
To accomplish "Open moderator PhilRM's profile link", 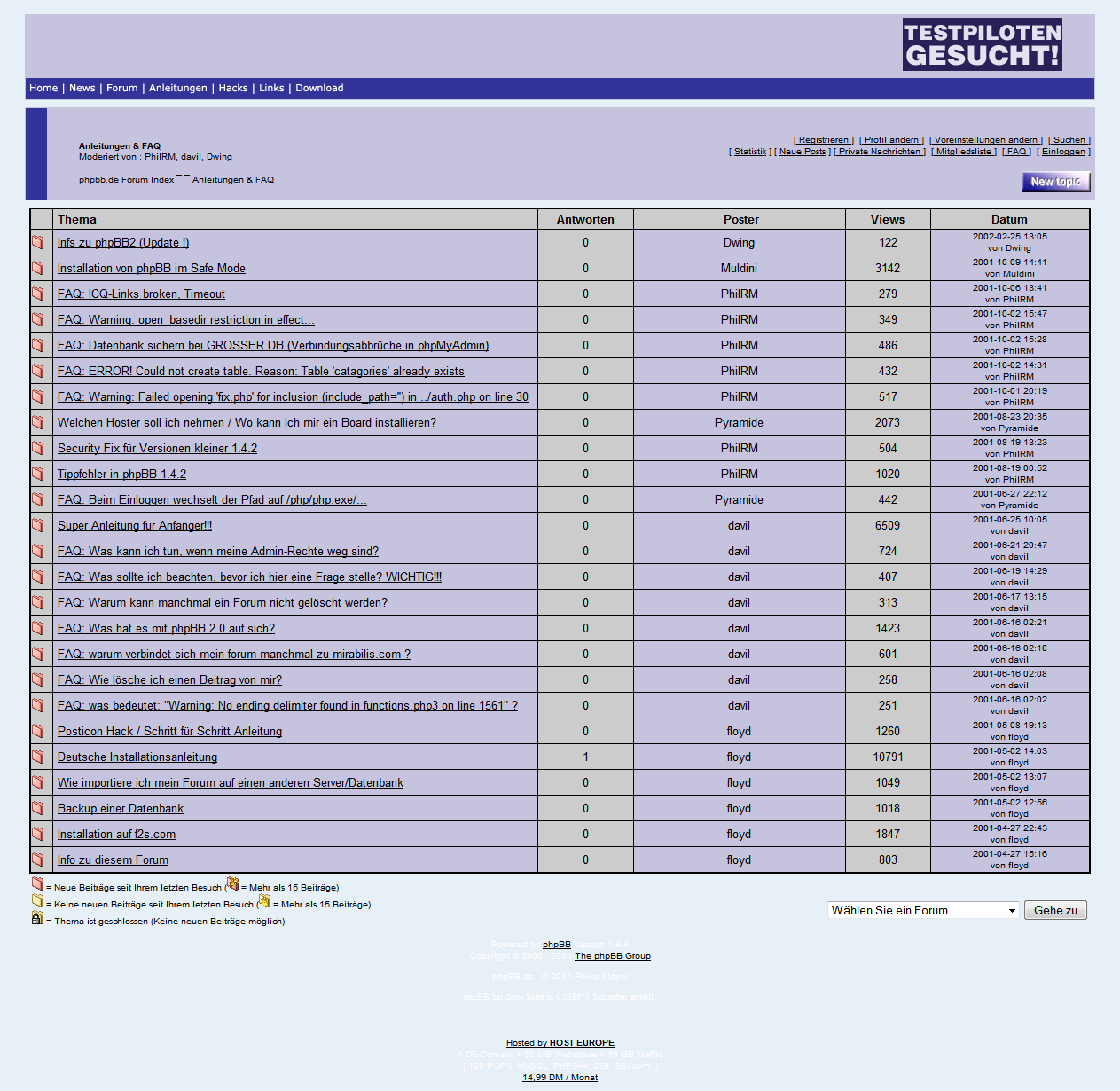I will (160, 157).
